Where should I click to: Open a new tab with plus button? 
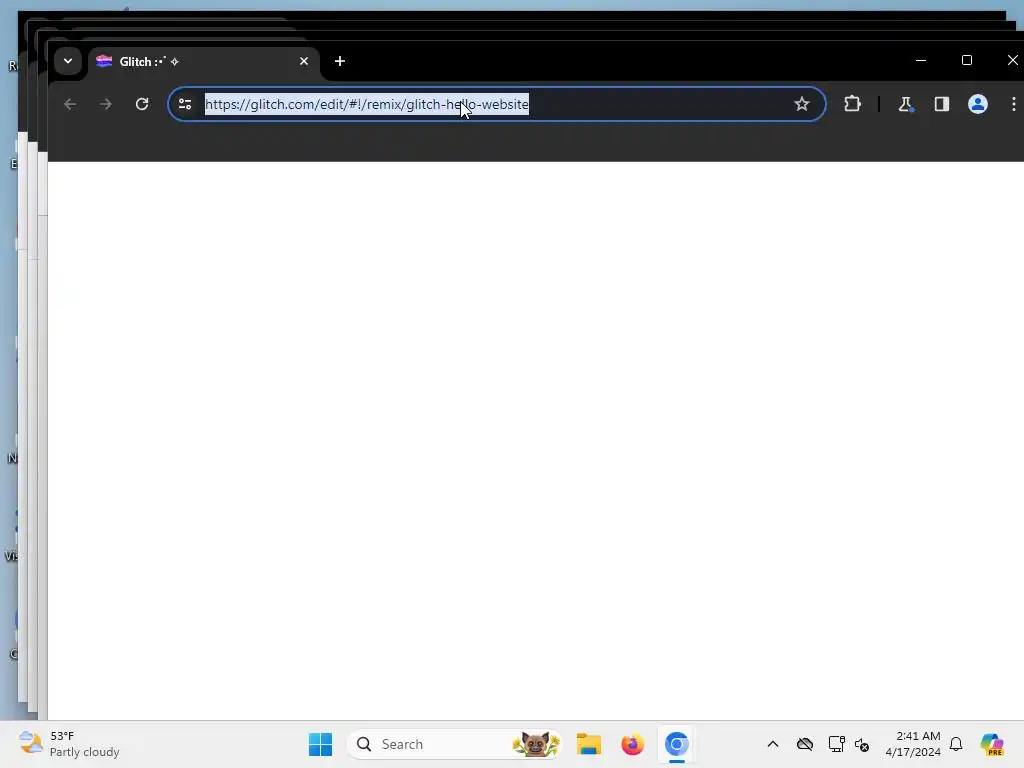pos(340,61)
